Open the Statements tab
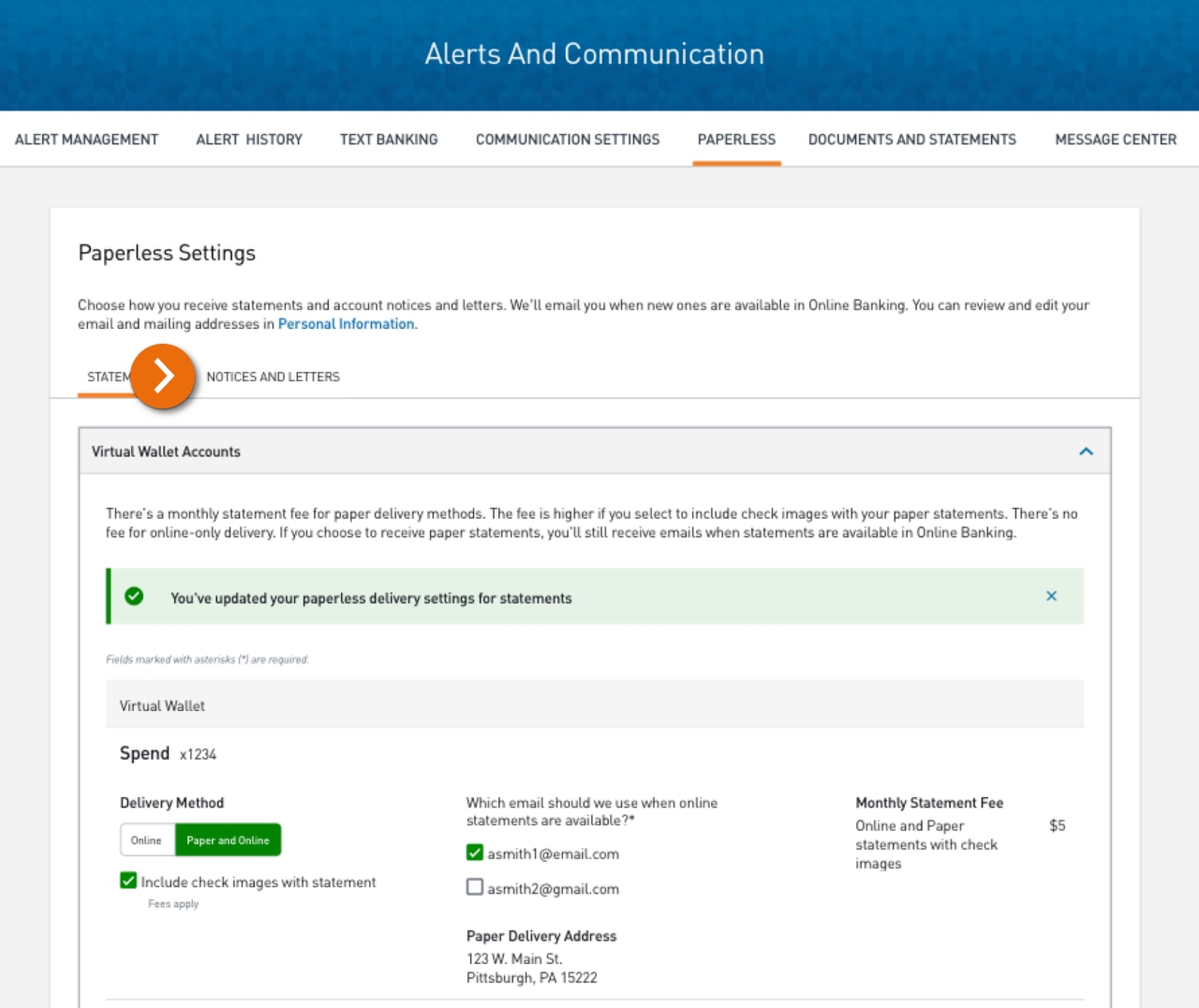 110,377
